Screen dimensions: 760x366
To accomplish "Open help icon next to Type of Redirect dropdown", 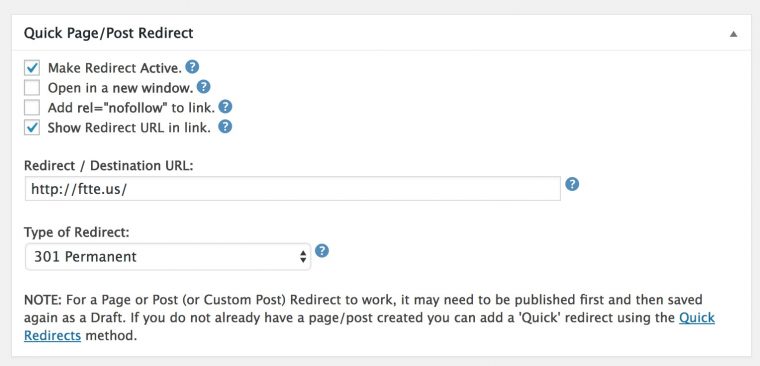I will 322,251.
